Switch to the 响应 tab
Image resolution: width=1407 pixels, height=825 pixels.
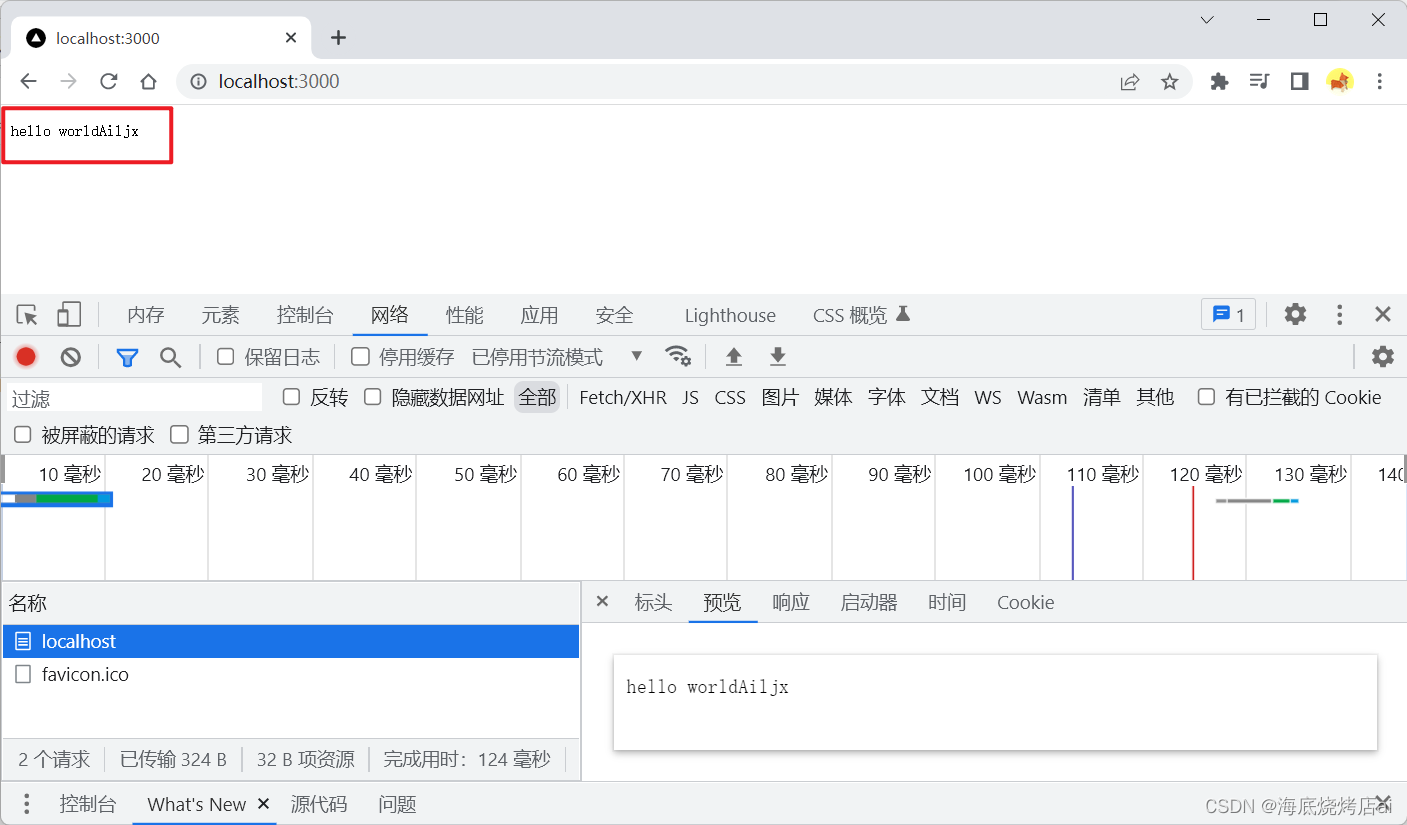(x=790, y=603)
